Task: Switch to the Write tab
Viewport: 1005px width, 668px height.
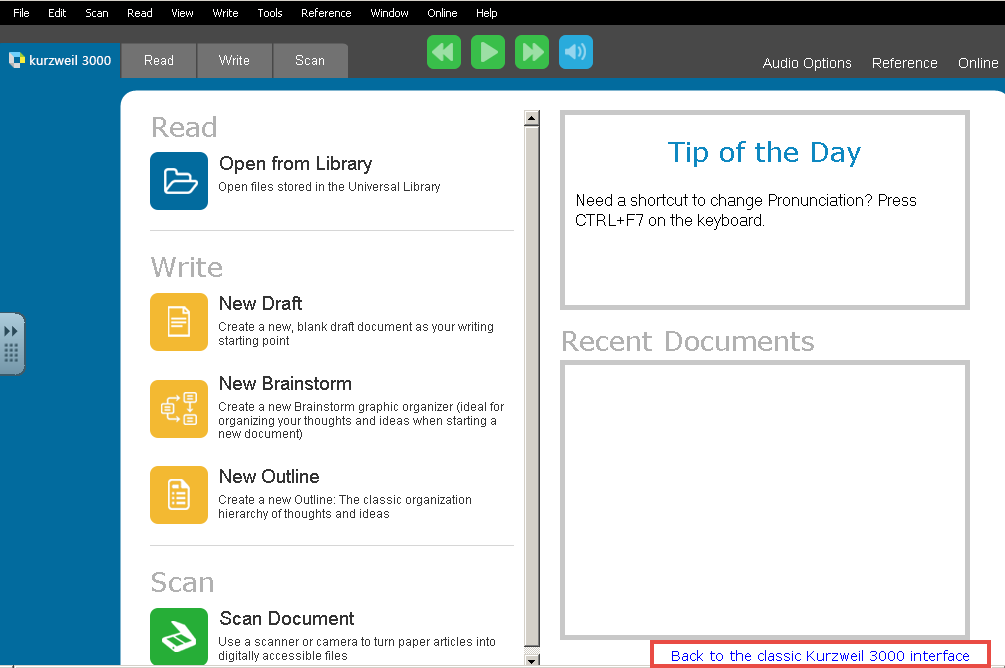Action: pos(234,60)
